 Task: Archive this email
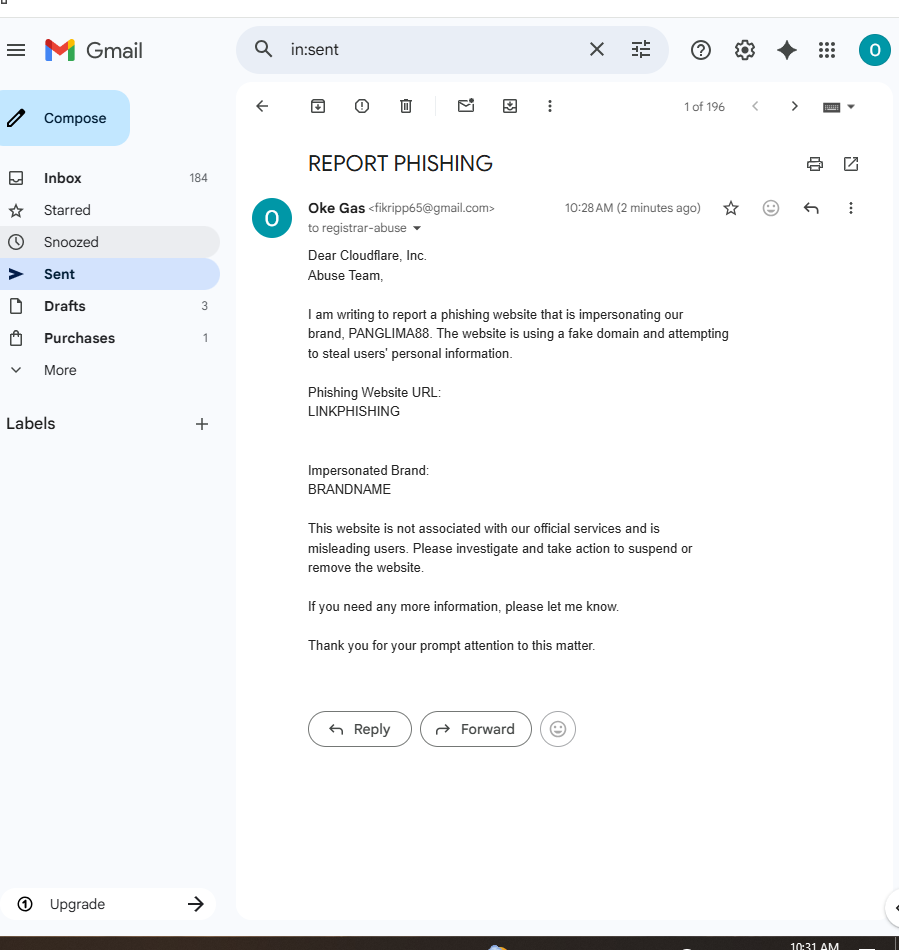[x=318, y=107]
